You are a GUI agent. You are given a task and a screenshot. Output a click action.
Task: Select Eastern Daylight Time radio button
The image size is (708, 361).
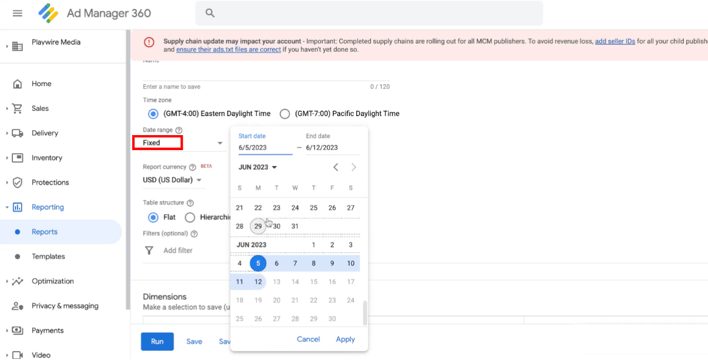point(153,114)
